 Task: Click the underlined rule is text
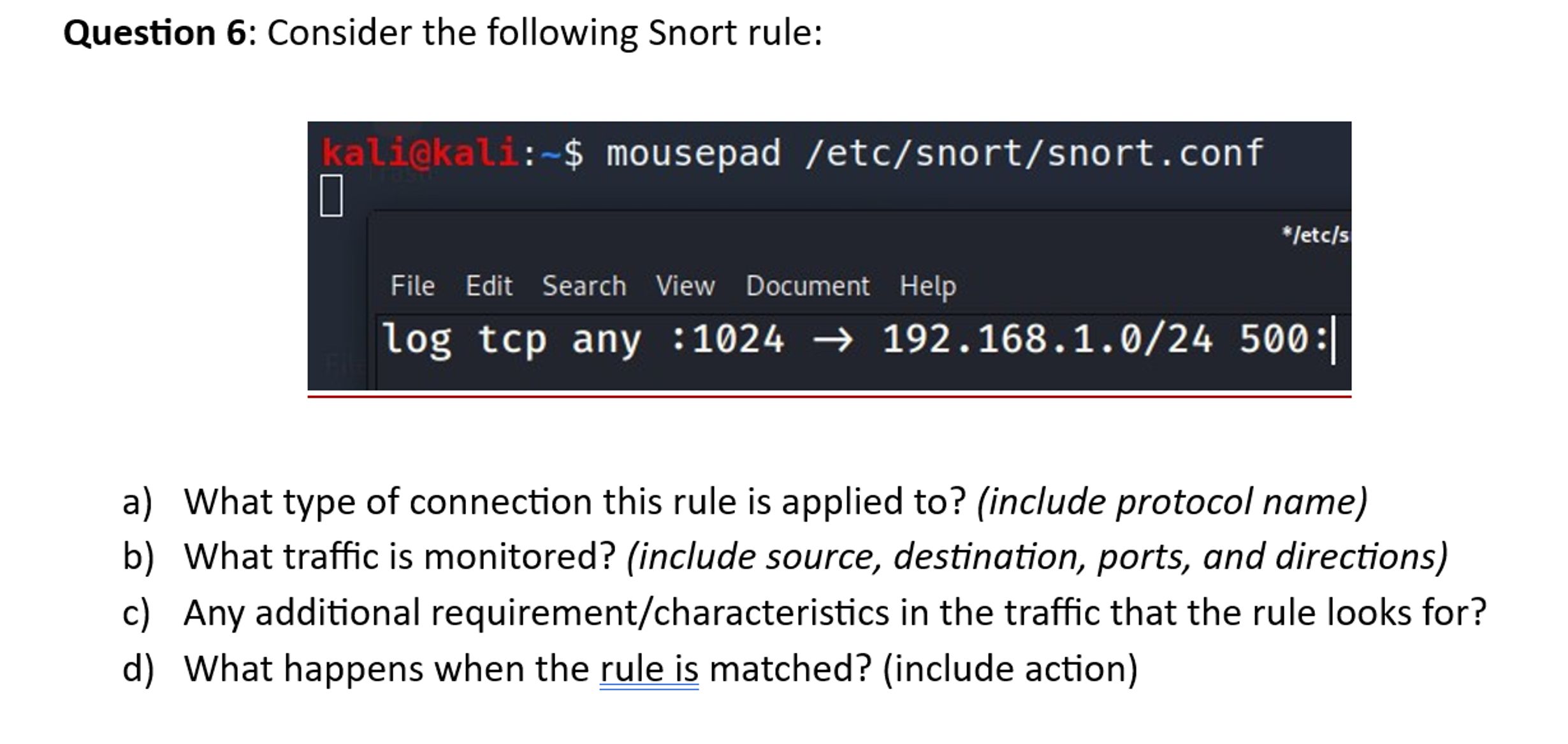[x=650, y=667]
